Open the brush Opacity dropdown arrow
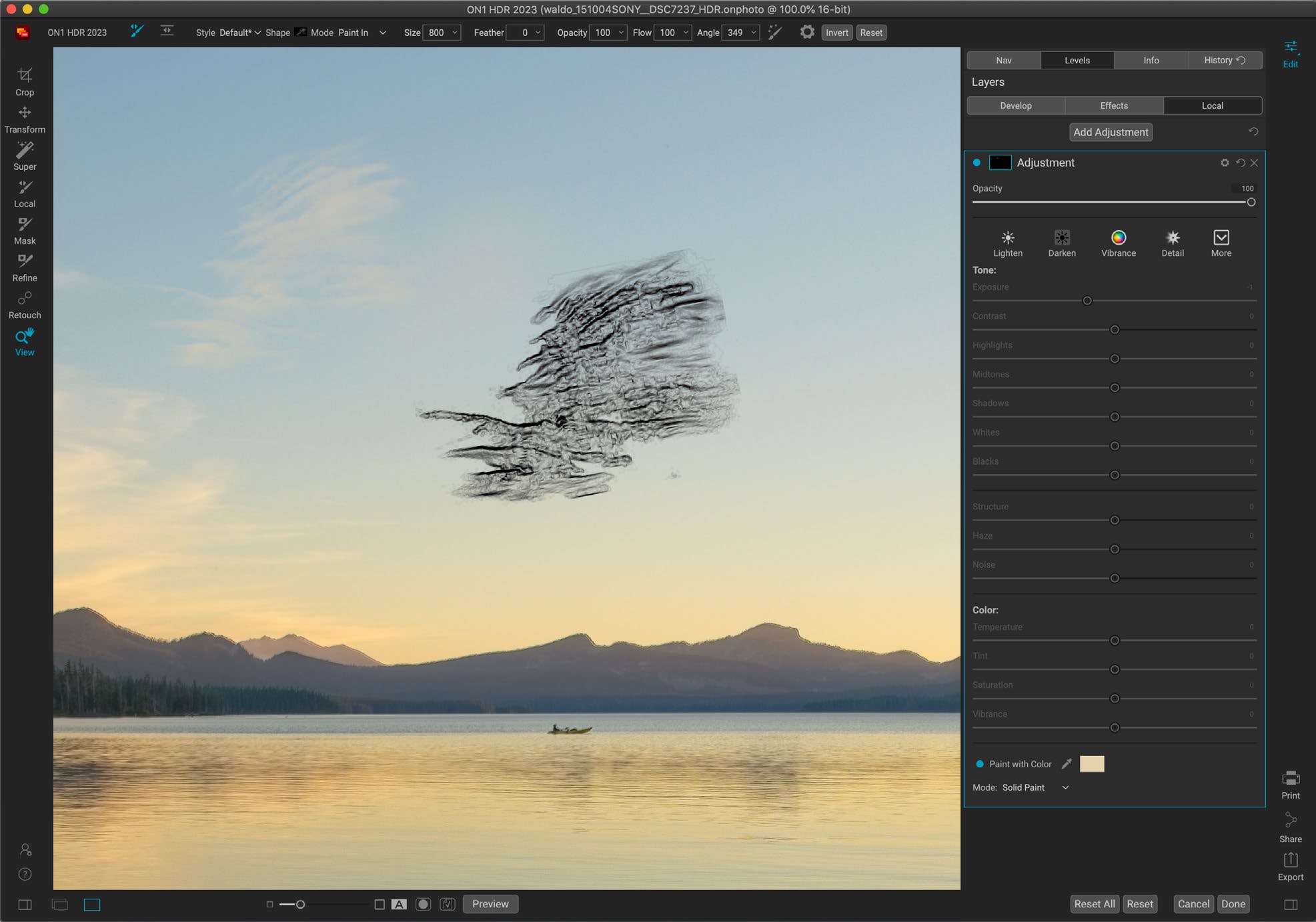Screen dimensions: 1316x922 pyautogui.click(x=622, y=33)
